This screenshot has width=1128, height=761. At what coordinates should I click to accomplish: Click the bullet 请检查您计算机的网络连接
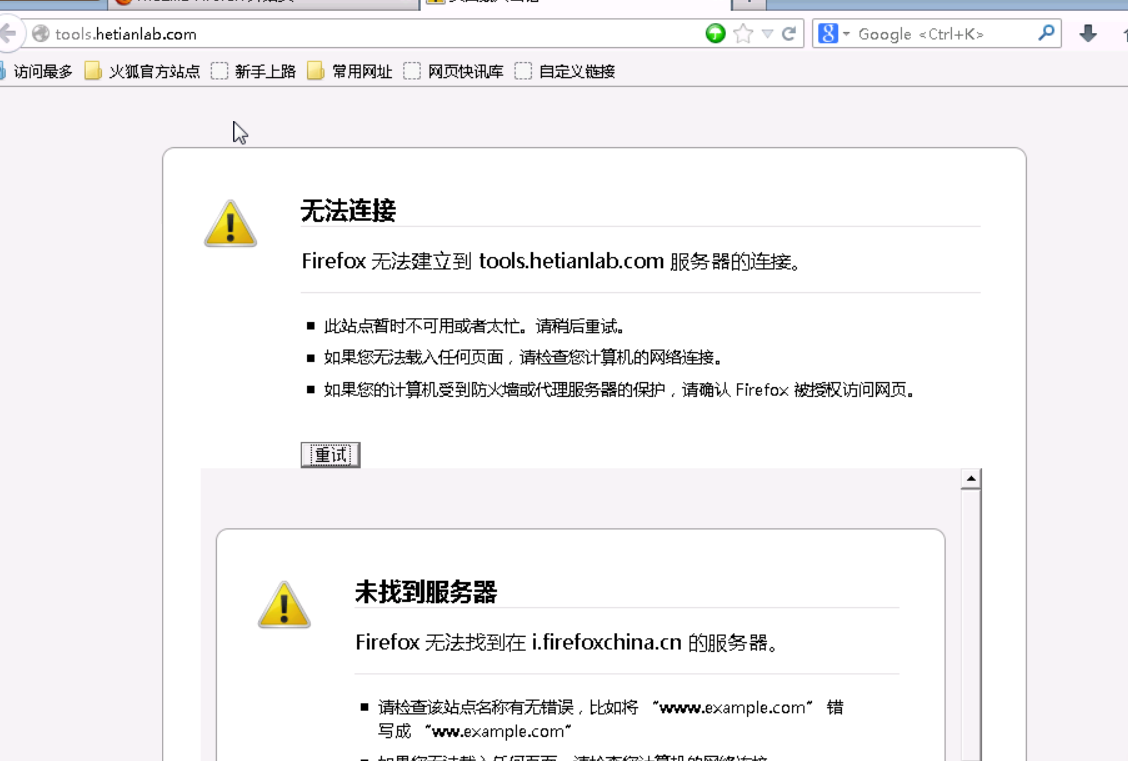522,357
